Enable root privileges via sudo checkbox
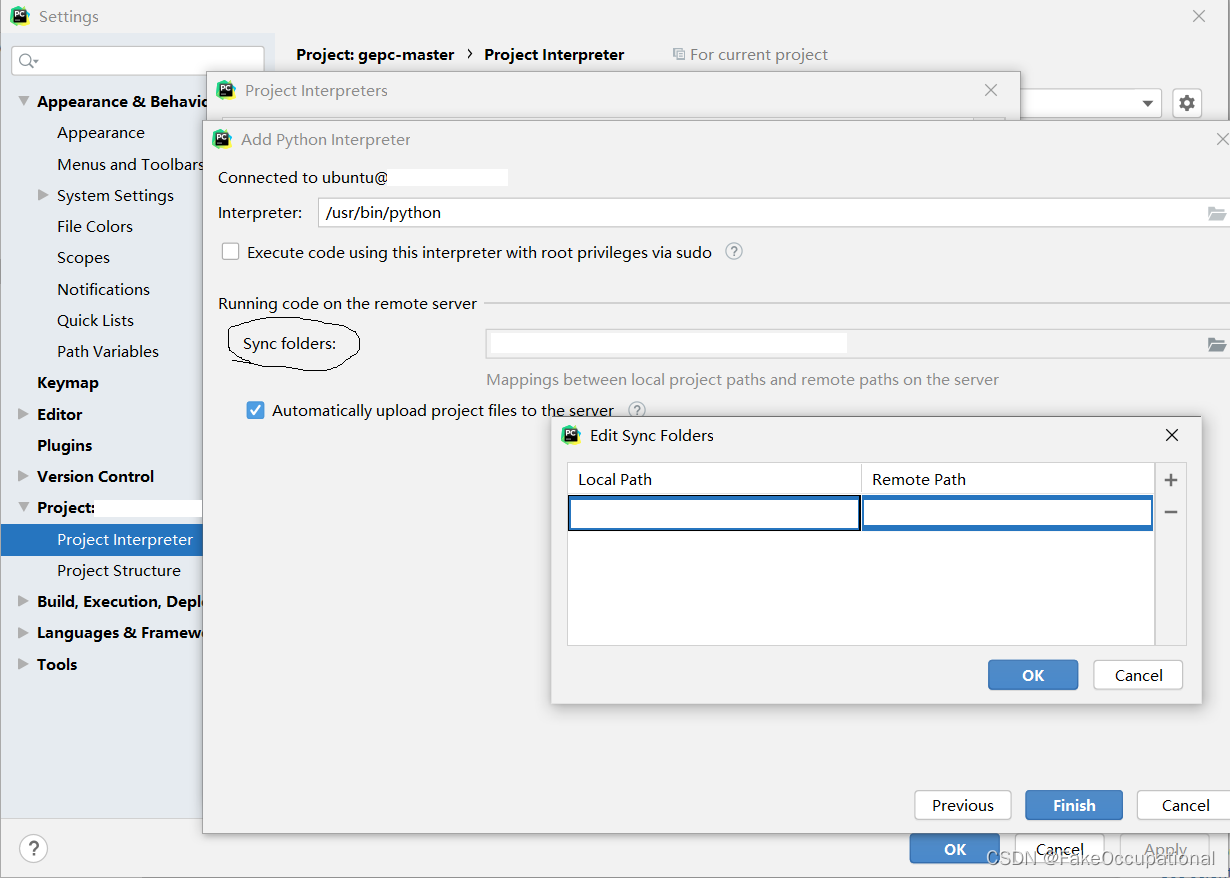Image resolution: width=1230 pixels, height=878 pixels. pyautogui.click(x=231, y=252)
